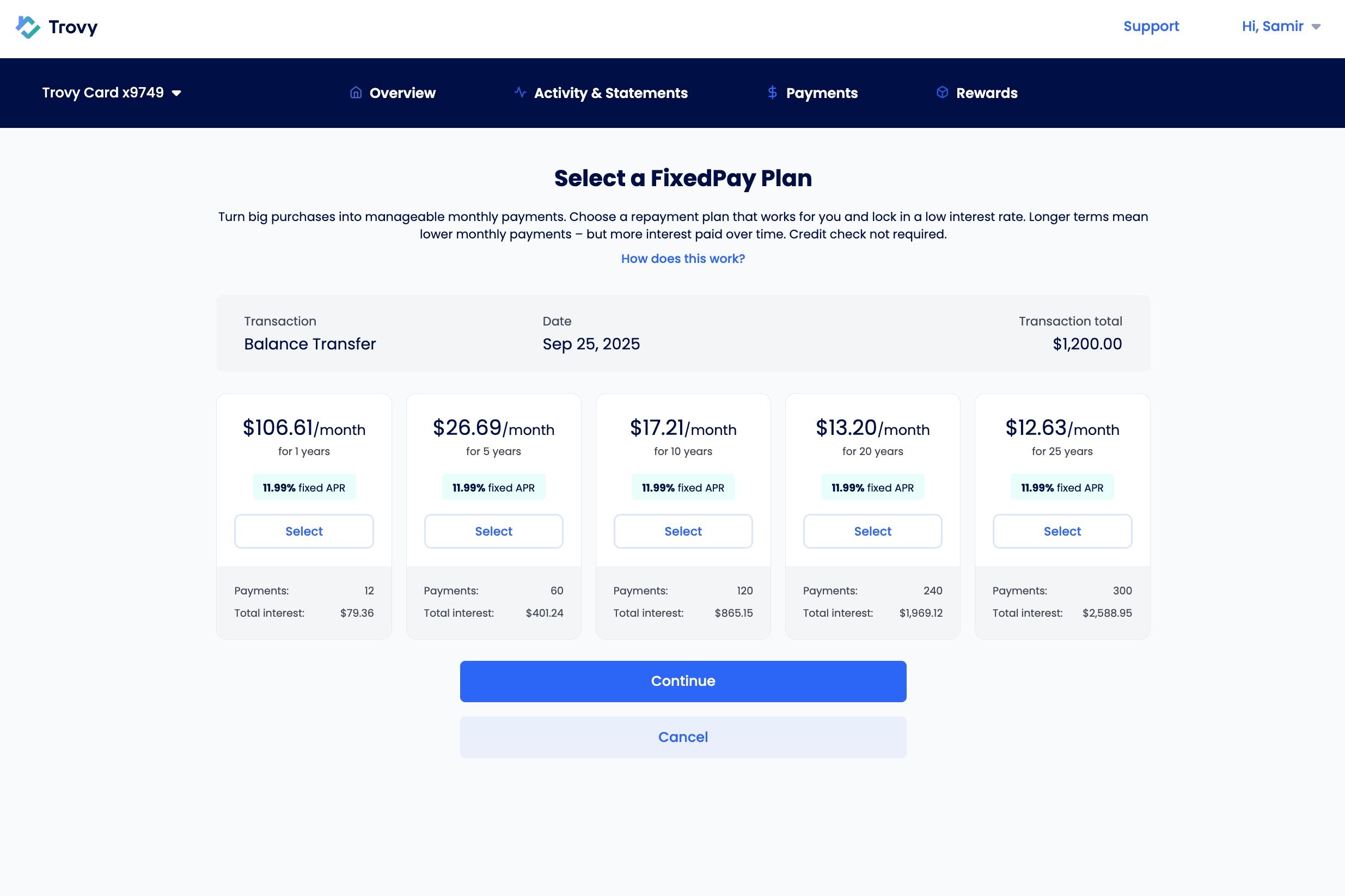Click the Overview house icon
Viewport: 1345px width, 896px height.
click(356, 93)
